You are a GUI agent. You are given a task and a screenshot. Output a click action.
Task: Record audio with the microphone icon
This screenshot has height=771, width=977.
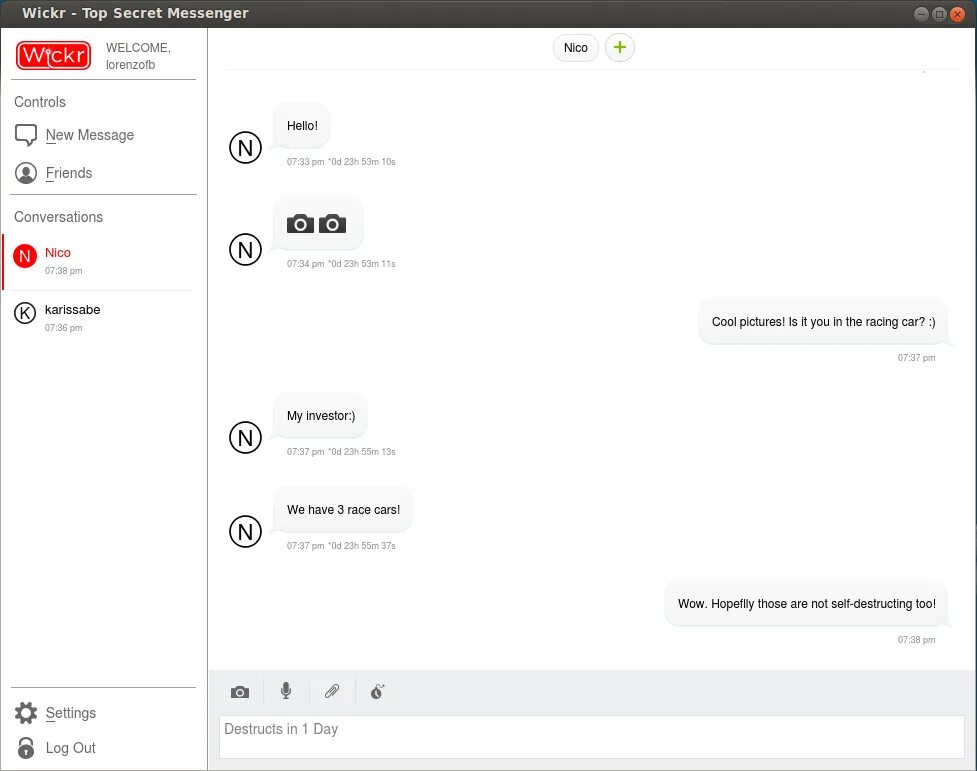pyautogui.click(x=286, y=691)
